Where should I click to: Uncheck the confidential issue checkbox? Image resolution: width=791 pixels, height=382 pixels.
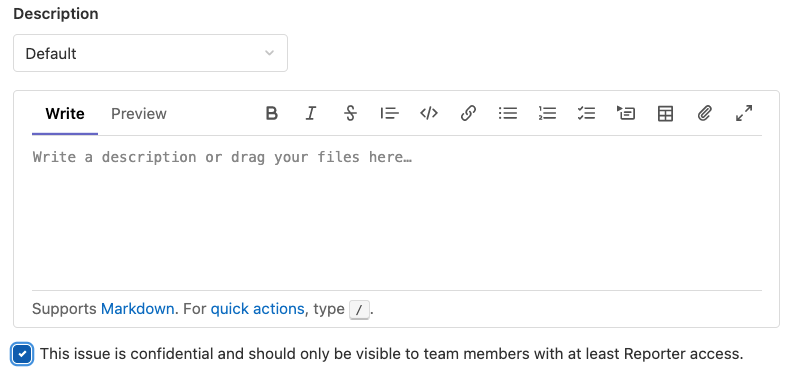[22, 354]
